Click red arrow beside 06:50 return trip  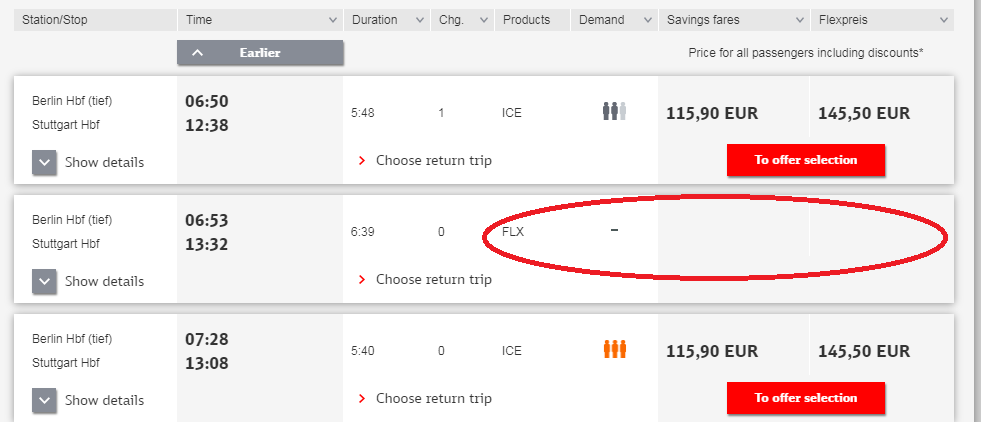(x=362, y=161)
